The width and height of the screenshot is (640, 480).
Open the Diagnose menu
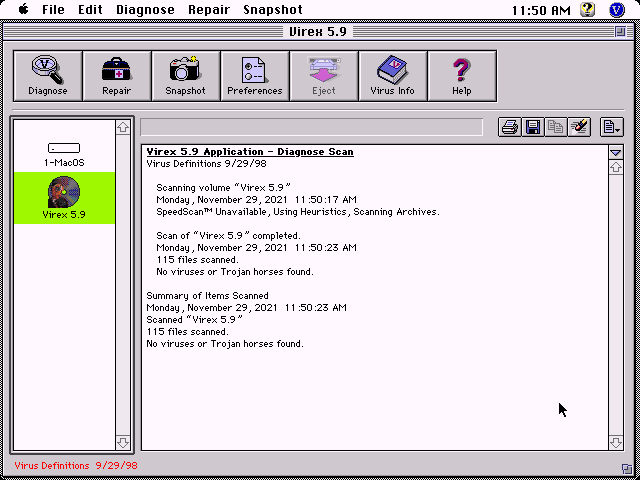point(145,9)
